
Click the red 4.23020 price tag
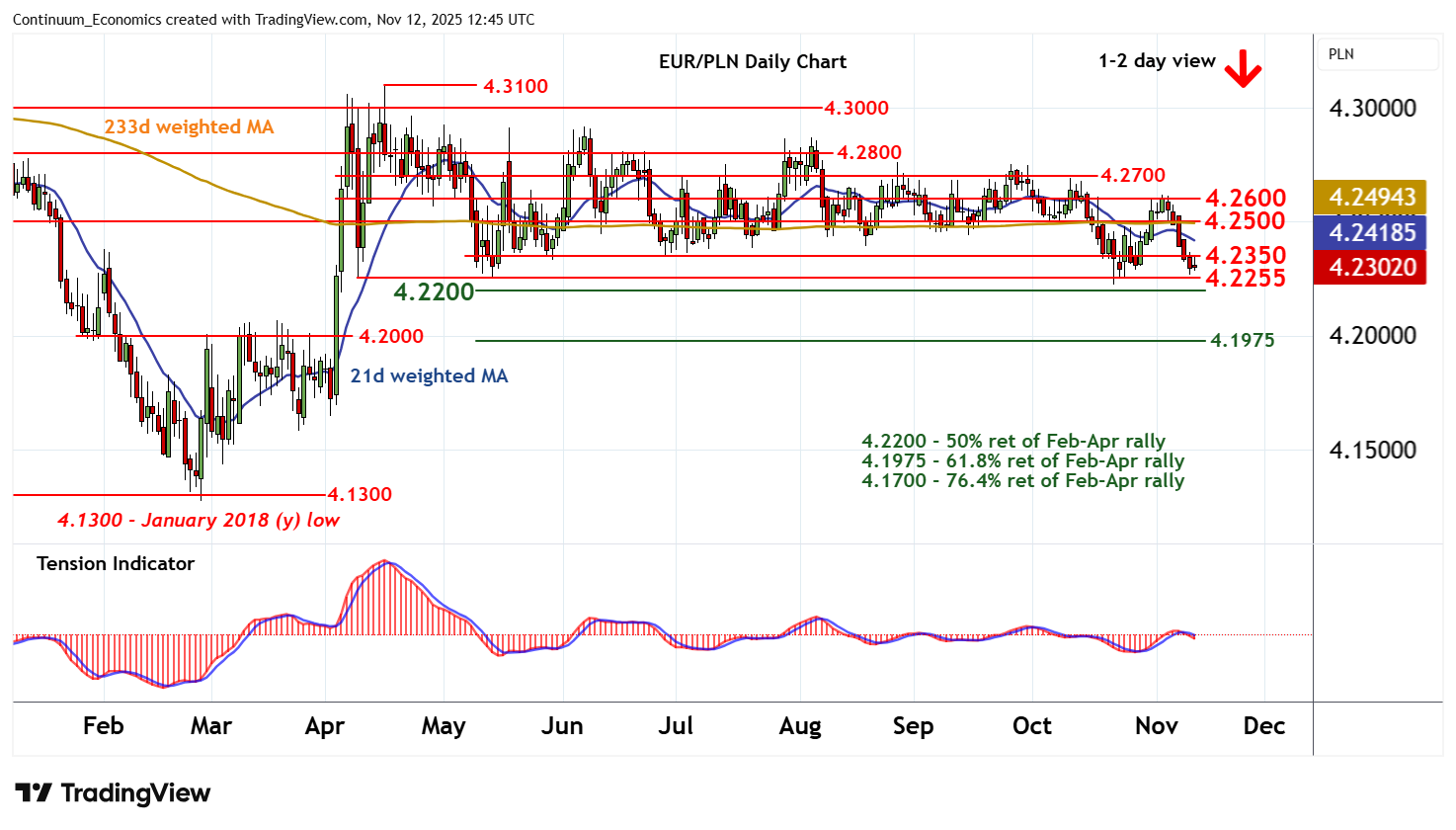point(1372,268)
